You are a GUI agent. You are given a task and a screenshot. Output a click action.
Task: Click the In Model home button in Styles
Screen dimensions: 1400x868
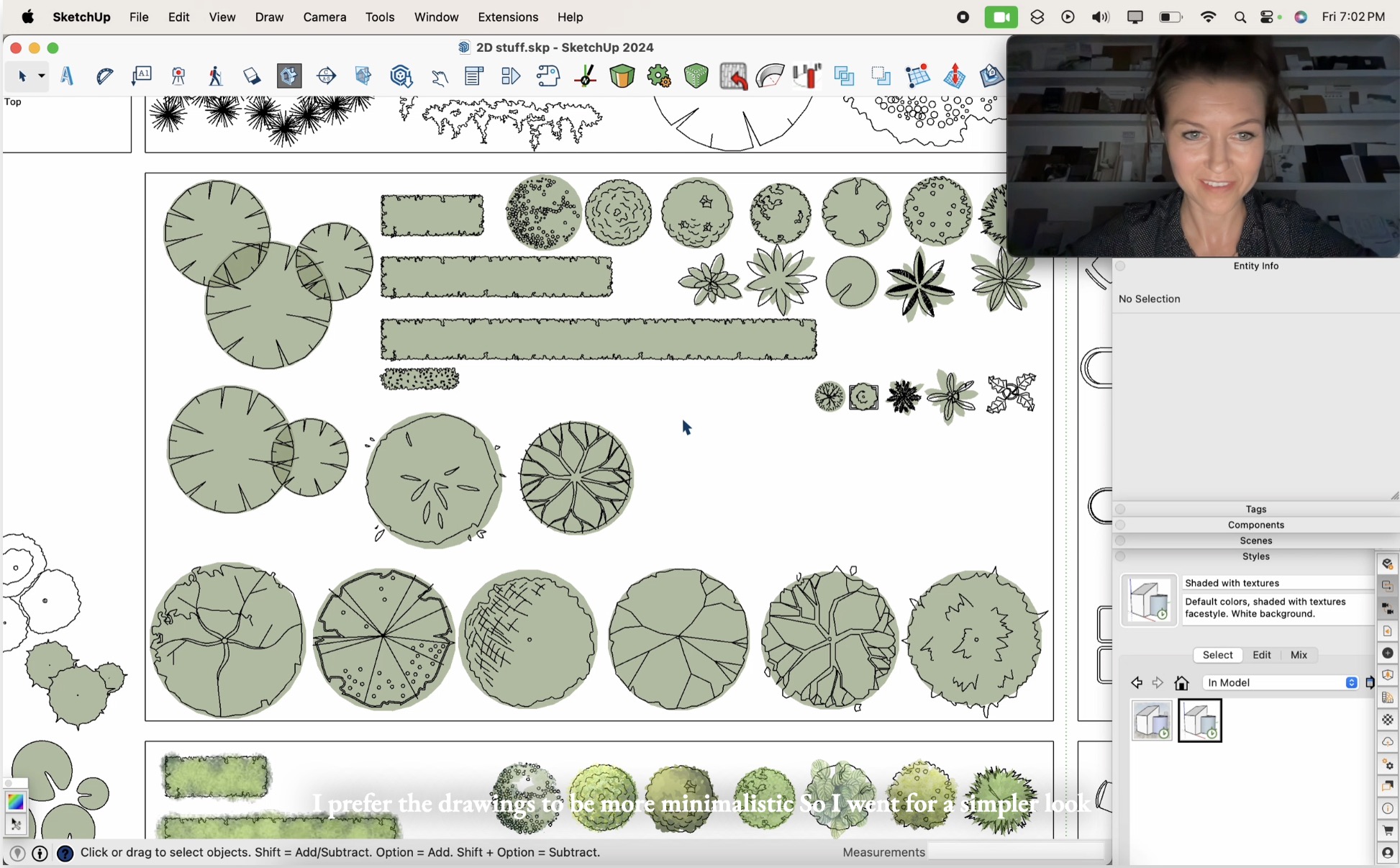(1182, 683)
